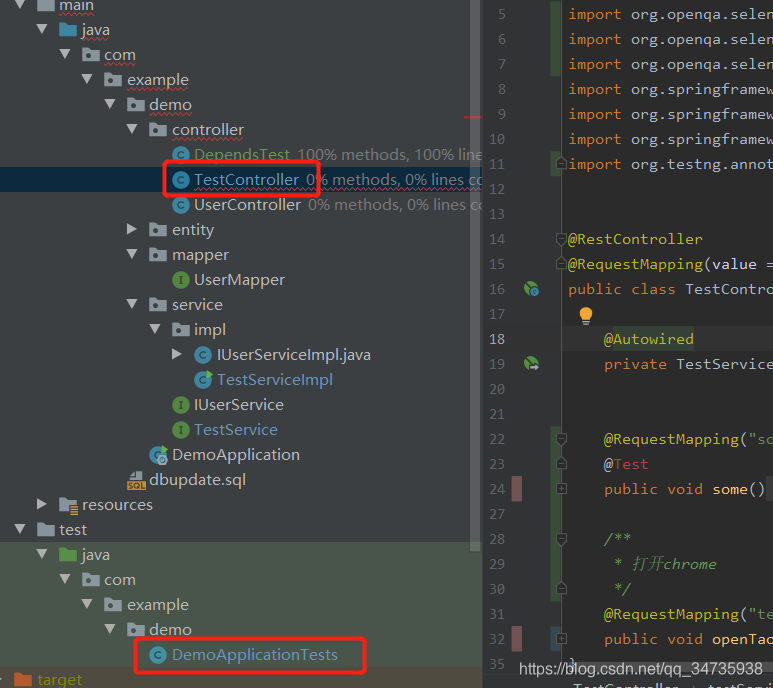Click the entity package folder icon
The width and height of the screenshot is (773, 688).
[x=158, y=230]
